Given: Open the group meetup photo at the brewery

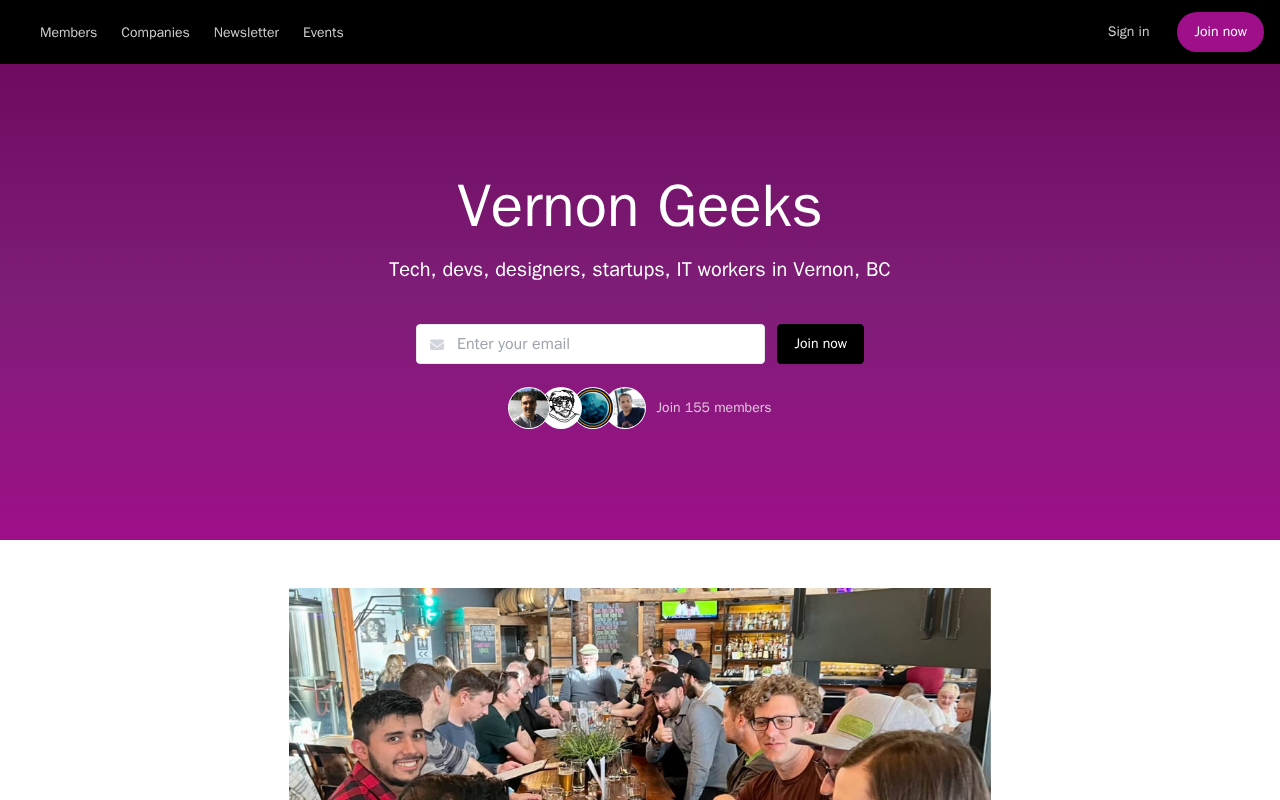Looking at the screenshot, I should [640, 694].
